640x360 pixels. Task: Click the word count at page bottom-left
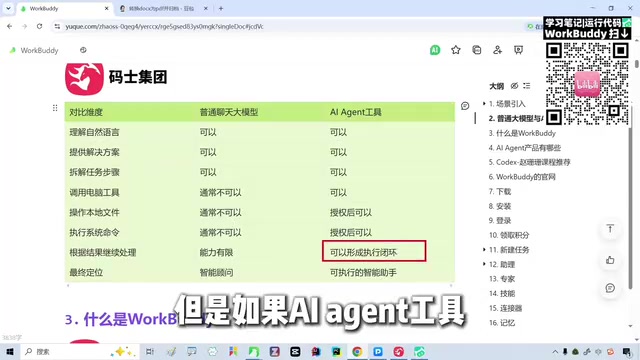(x=12, y=338)
